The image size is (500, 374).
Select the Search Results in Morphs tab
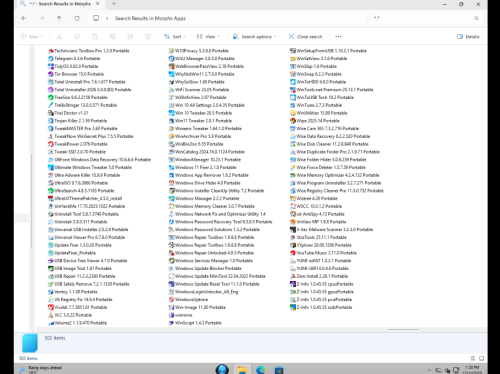pos(60,4)
